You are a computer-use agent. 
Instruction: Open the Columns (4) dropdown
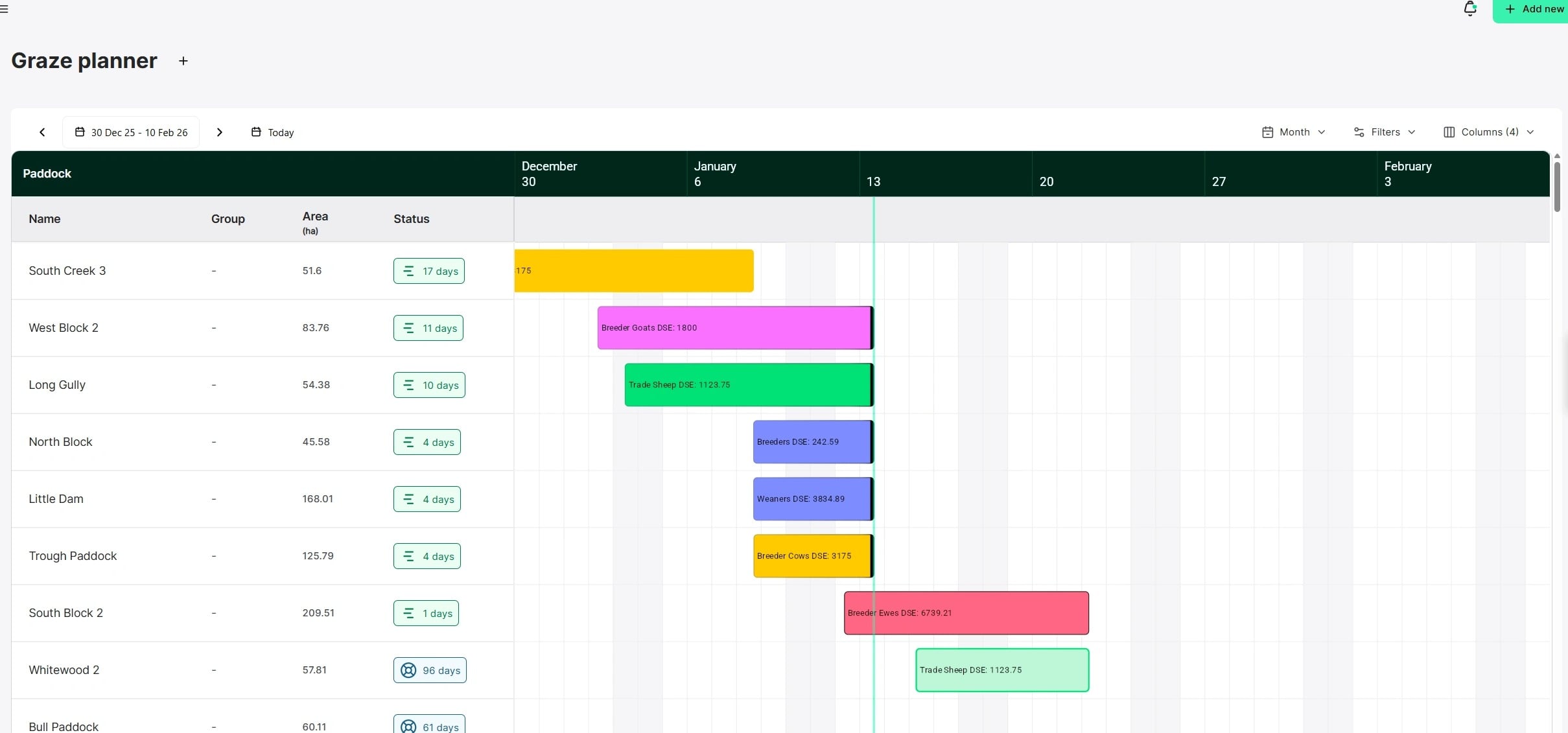point(1488,132)
